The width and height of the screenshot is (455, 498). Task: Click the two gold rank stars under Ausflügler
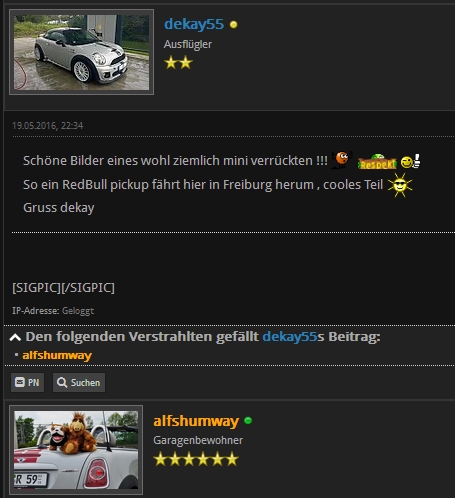(178, 63)
